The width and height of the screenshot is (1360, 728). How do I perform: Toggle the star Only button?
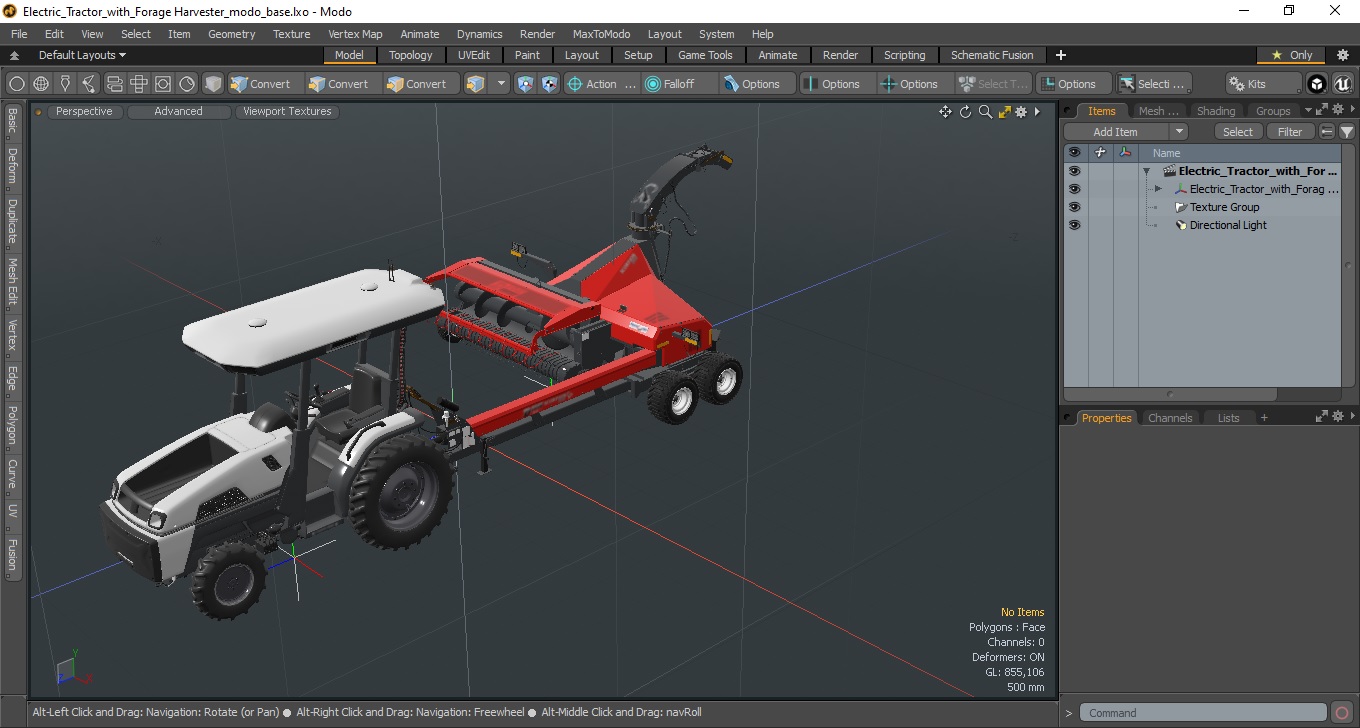(1292, 55)
